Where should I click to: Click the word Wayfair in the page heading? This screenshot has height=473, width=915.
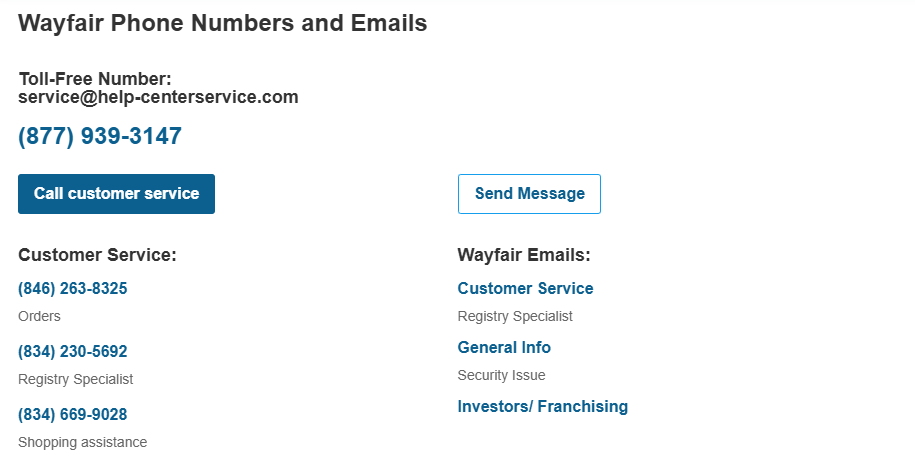[x=61, y=23]
